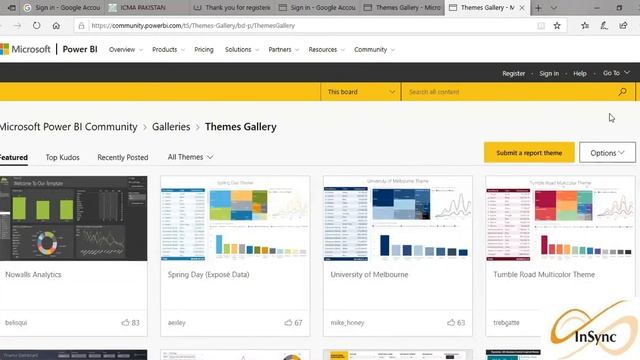Open the Tumble Road Multicolor Theme thumbnail

tap(560, 218)
